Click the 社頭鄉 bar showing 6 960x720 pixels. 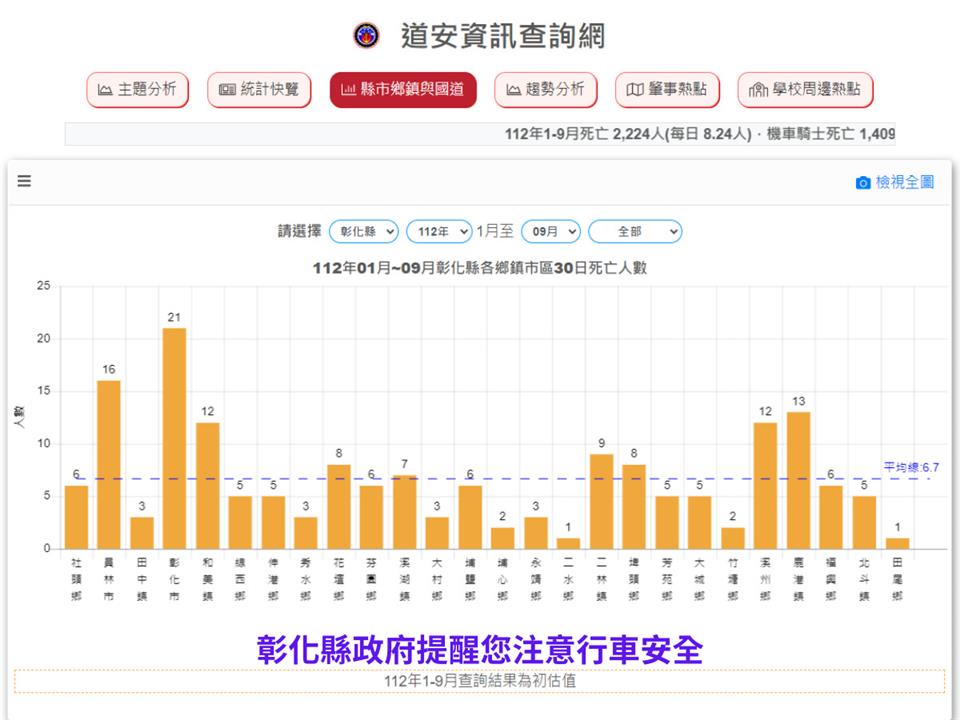(x=76, y=517)
